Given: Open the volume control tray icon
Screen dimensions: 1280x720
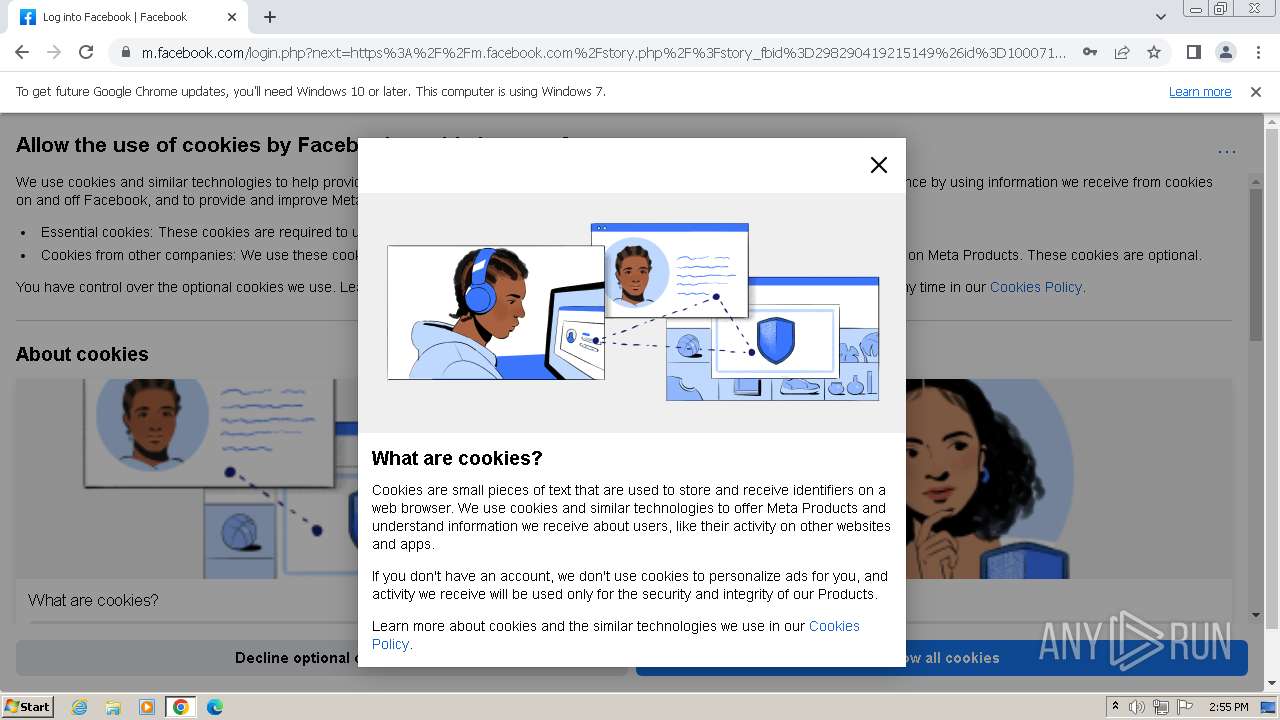Looking at the screenshot, I should click(x=1137, y=707).
